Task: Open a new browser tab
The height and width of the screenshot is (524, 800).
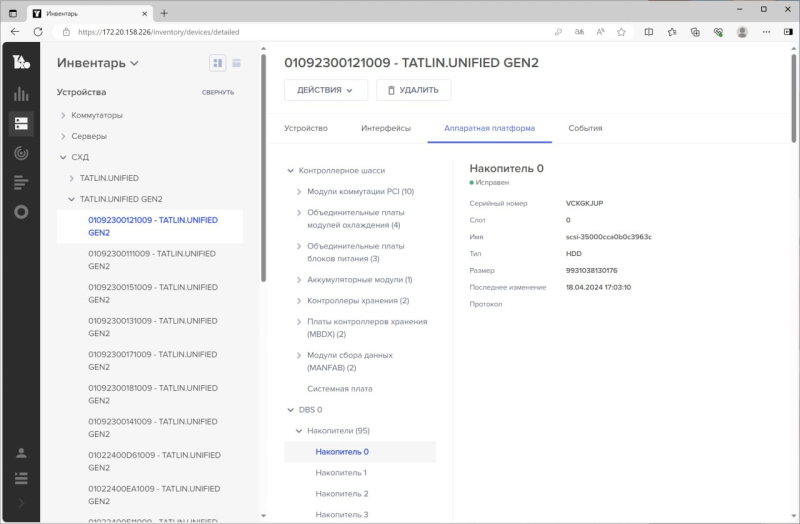Action: (164, 14)
